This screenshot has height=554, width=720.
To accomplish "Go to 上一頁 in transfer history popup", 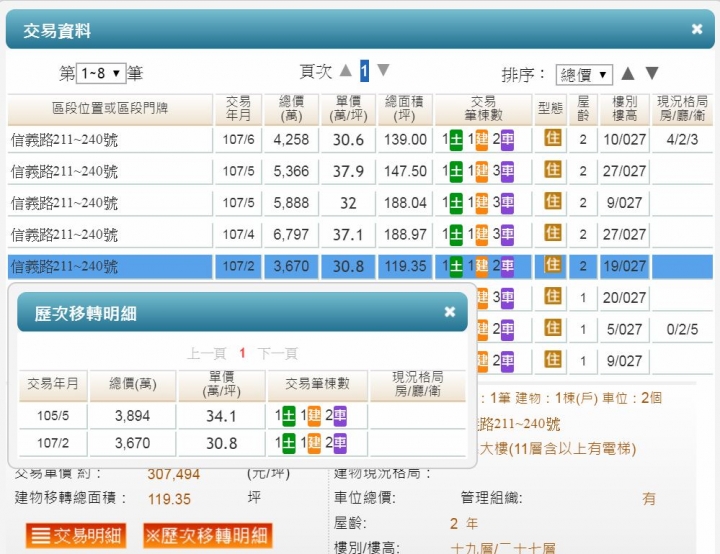I will [x=207, y=353].
